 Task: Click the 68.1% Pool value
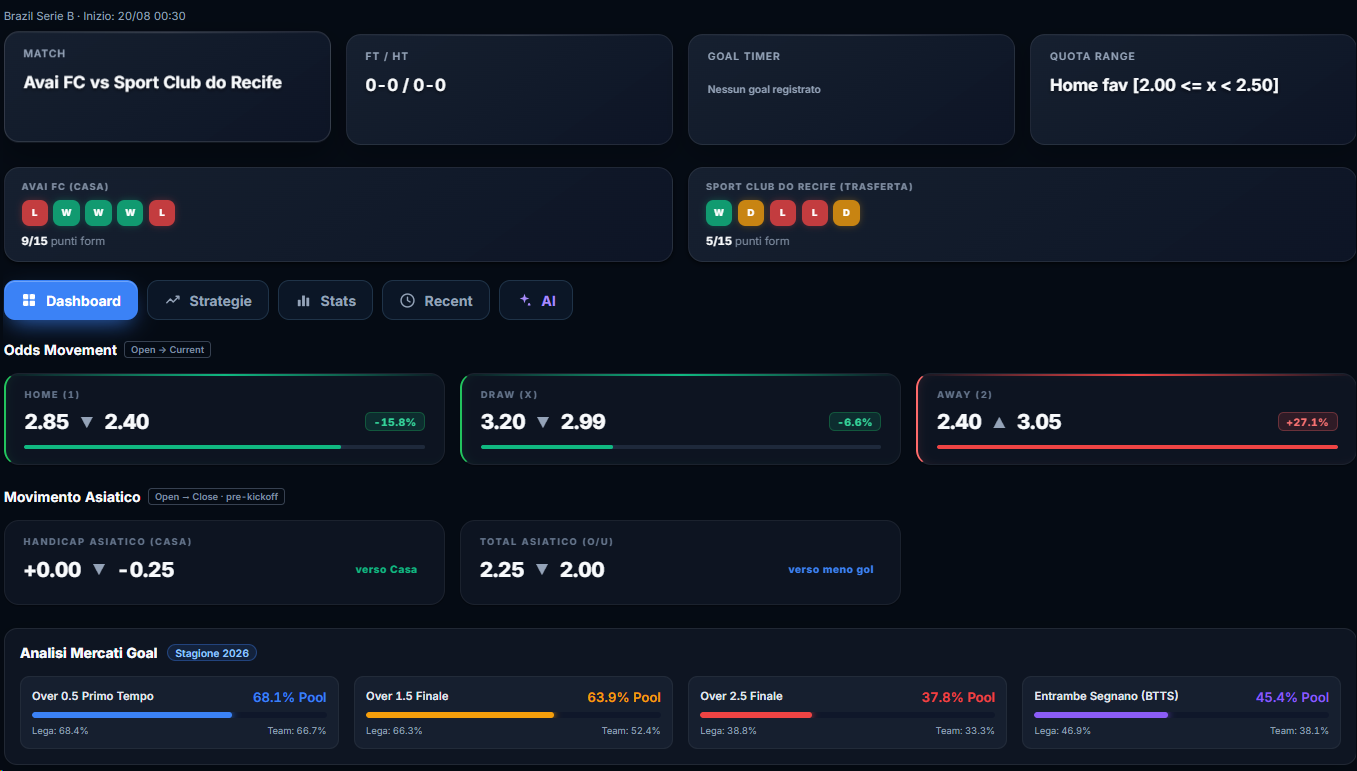tap(290, 697)
